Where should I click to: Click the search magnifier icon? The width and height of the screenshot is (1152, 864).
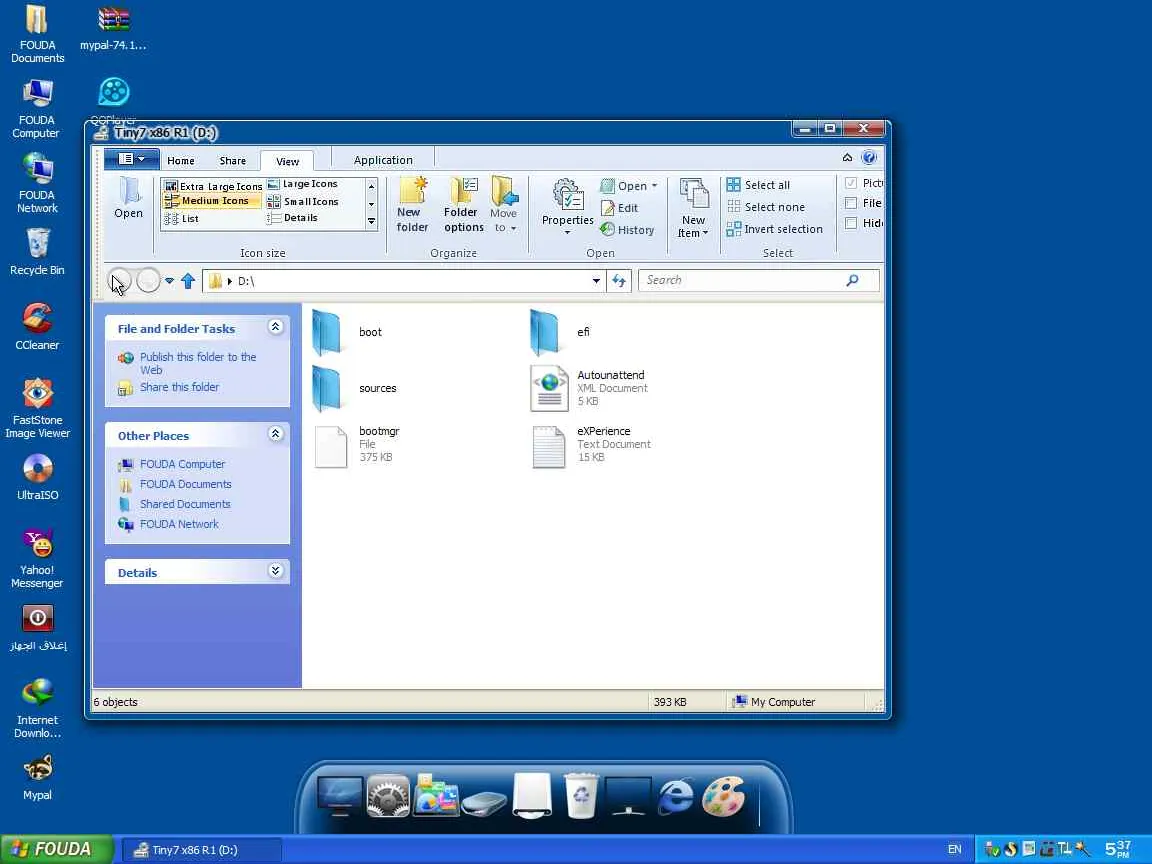coord(852,280)
